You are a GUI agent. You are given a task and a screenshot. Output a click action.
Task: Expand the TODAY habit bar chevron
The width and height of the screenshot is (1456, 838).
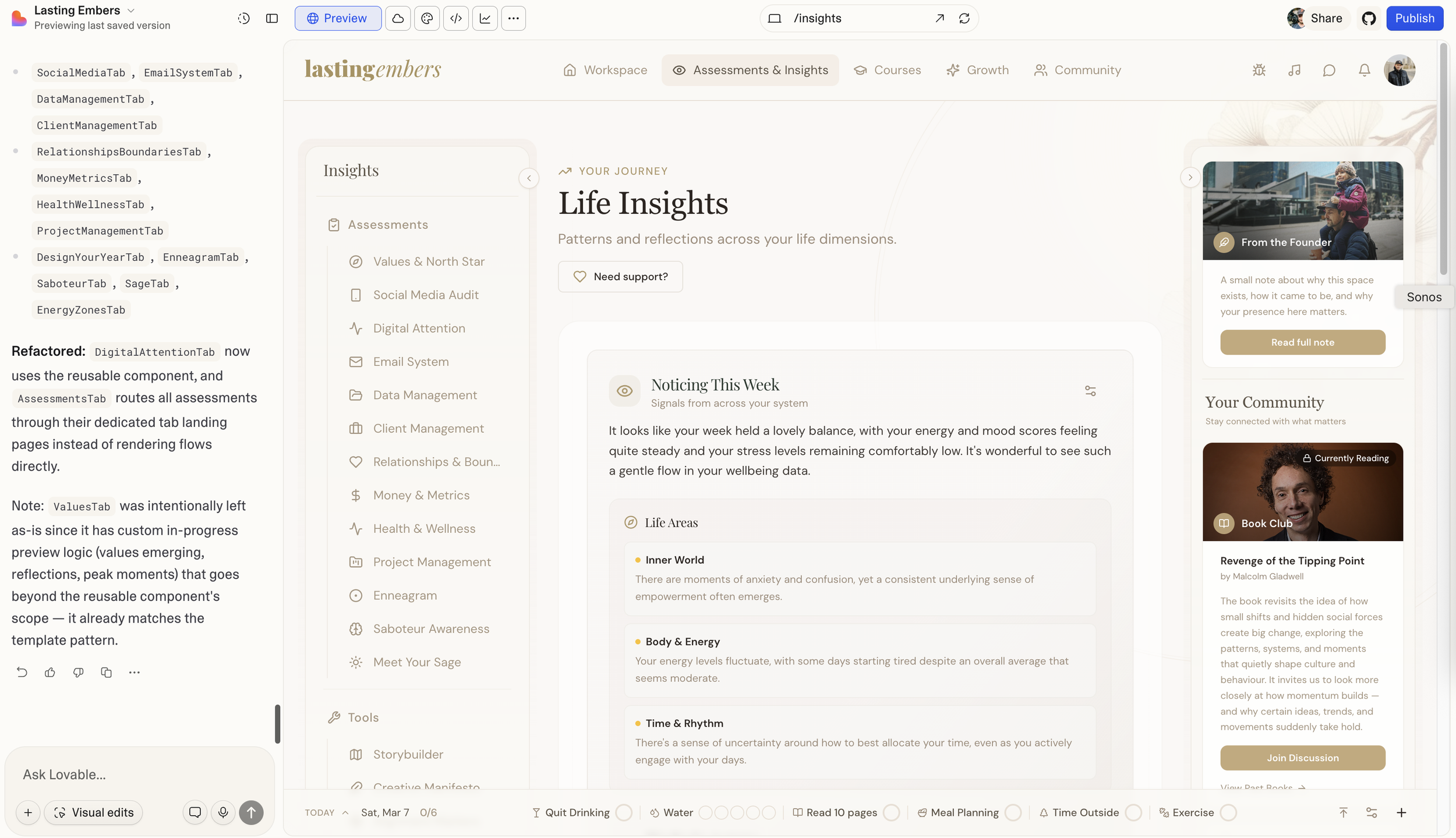click(345, 812)
